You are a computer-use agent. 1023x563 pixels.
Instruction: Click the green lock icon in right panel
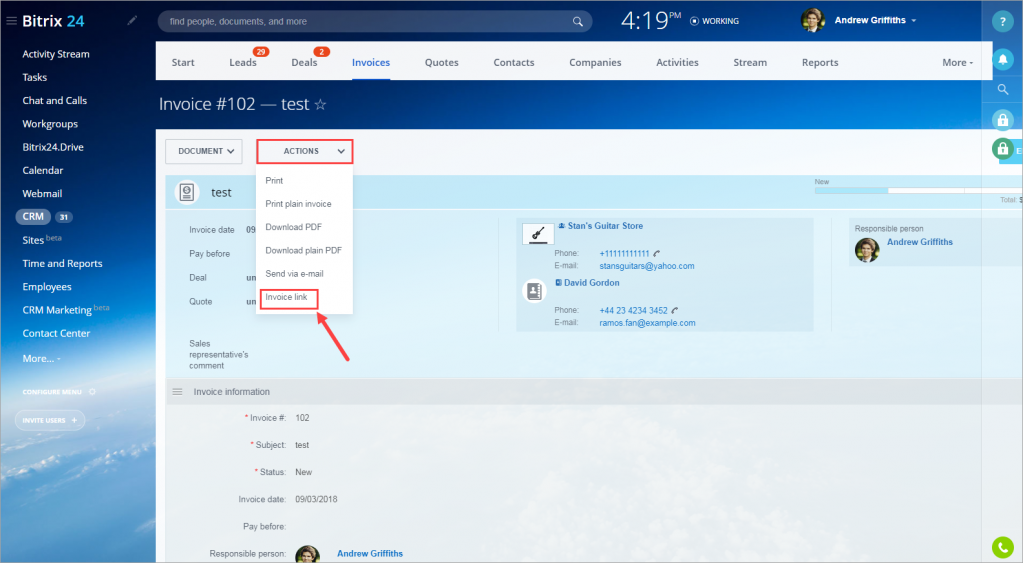click(1002, 149)
